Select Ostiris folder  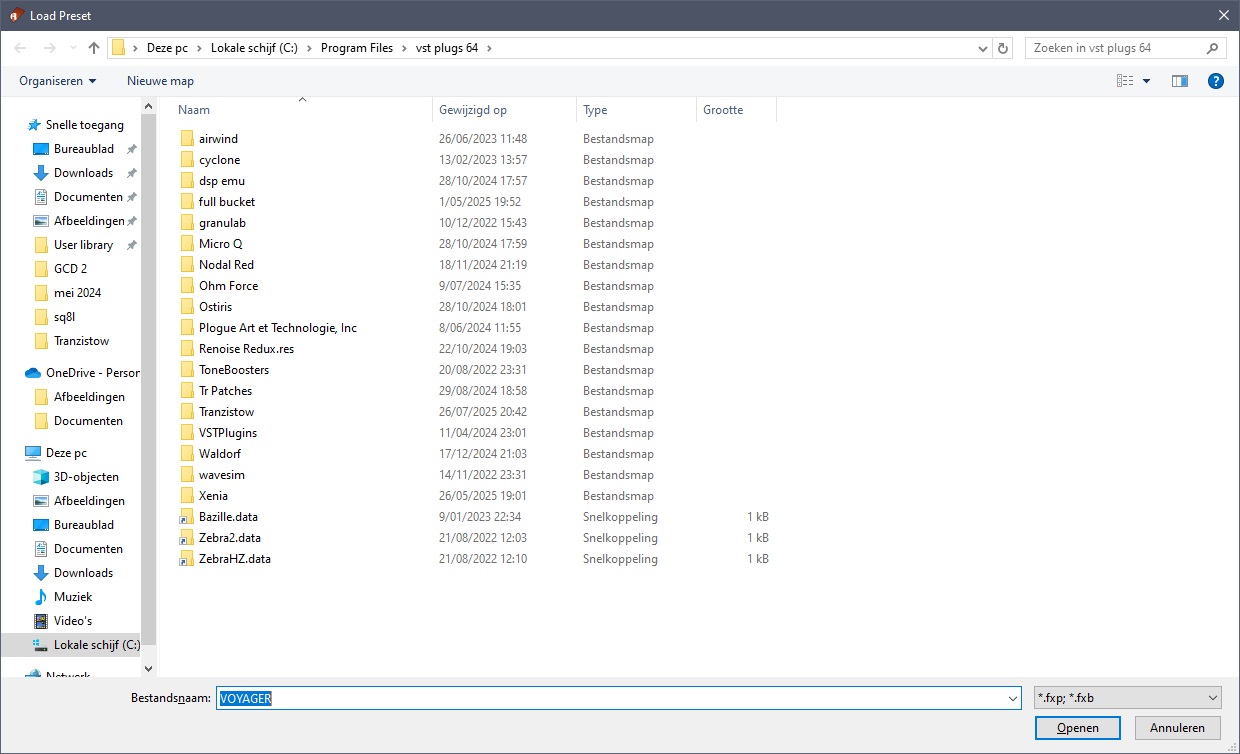coord(215,307)
